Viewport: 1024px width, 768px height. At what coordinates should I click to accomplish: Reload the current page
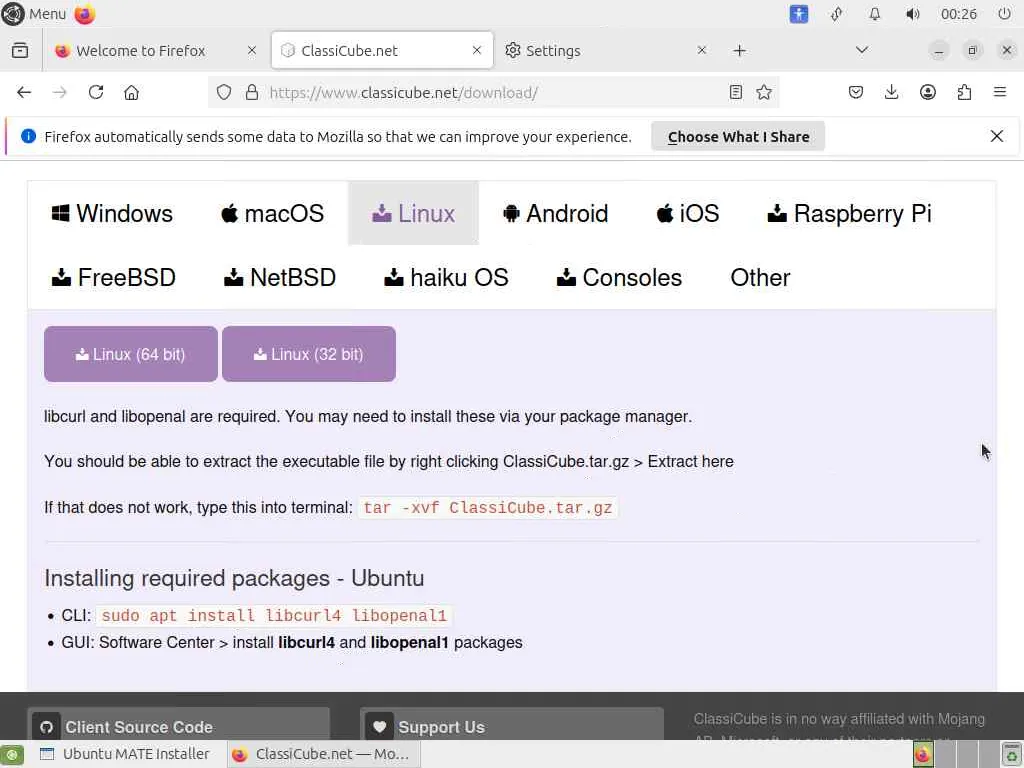96,93
